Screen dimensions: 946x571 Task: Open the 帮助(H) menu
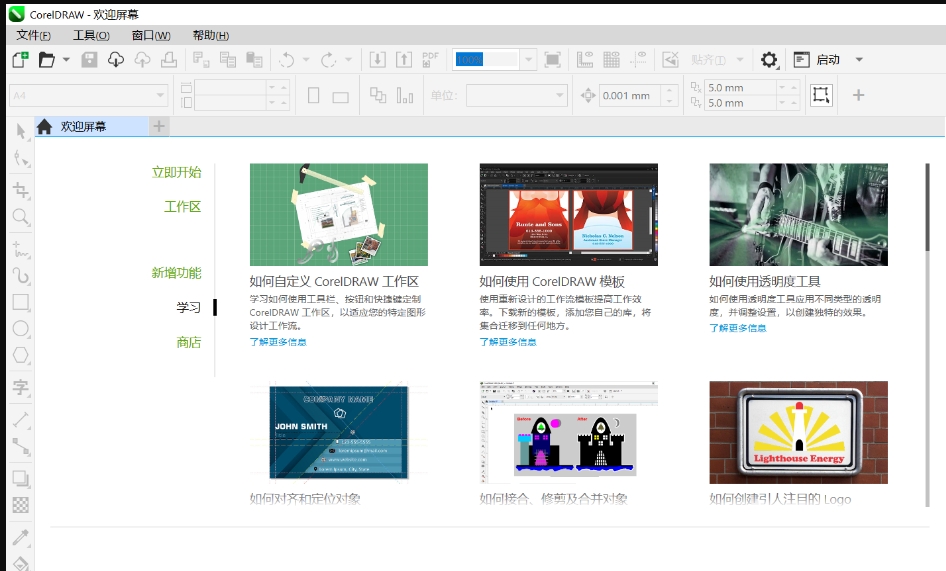(211, 36)
